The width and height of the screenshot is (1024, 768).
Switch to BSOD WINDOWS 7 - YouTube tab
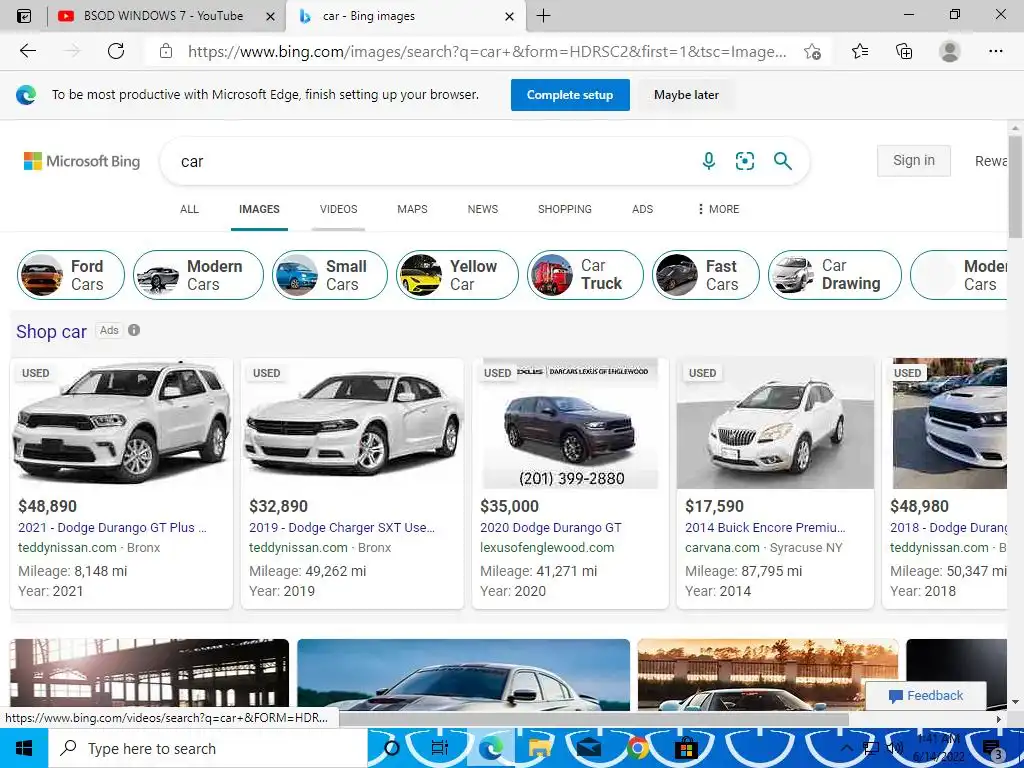163,16
